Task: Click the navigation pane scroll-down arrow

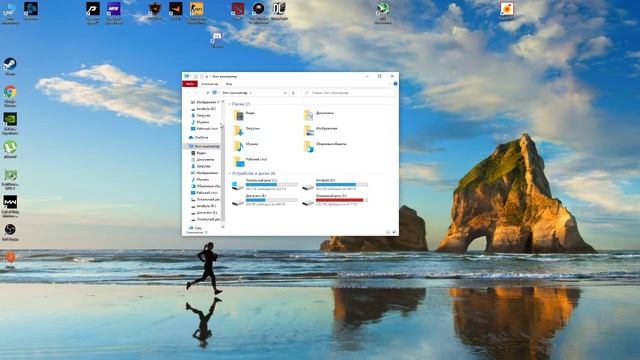Action: [223, 227]
